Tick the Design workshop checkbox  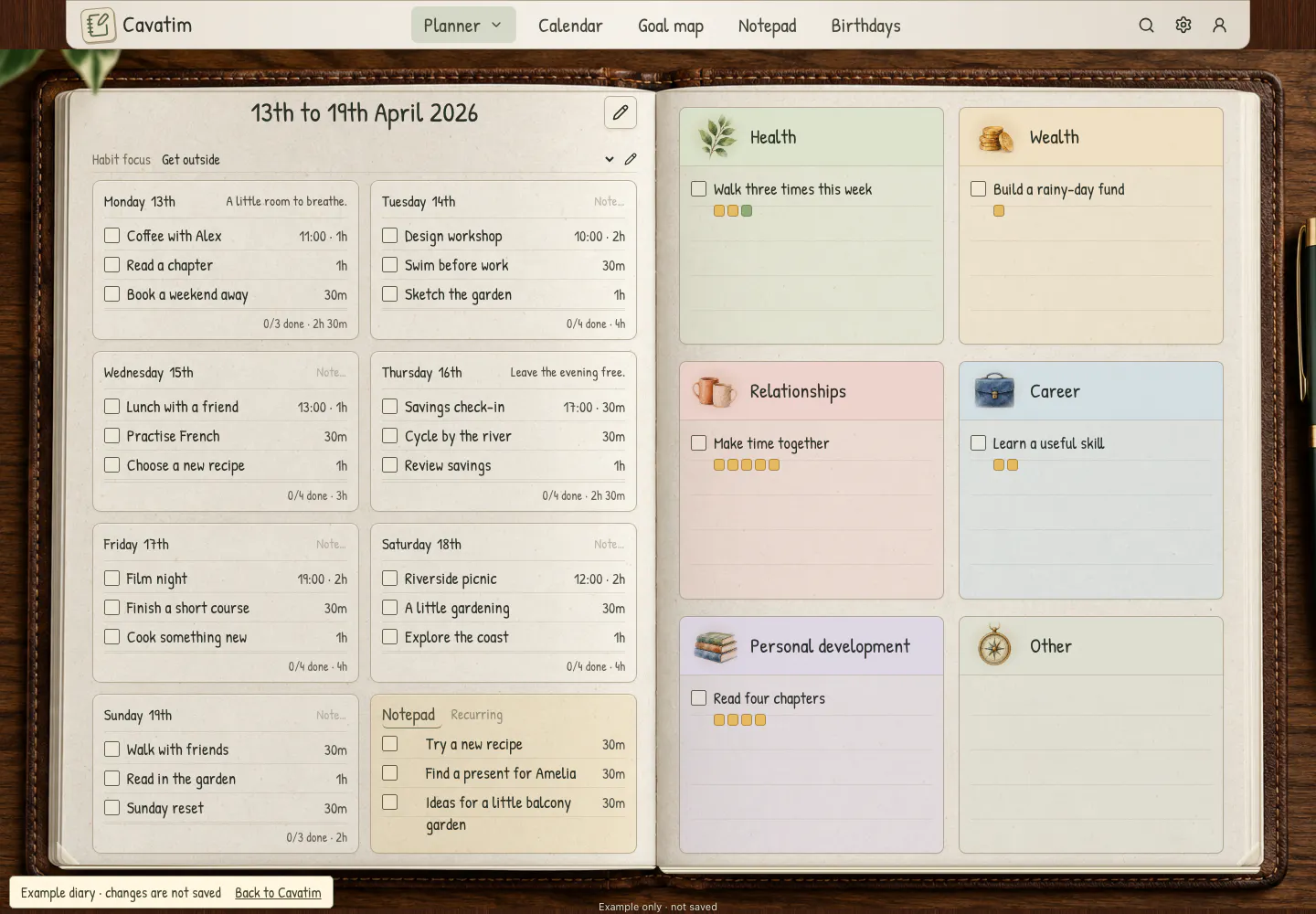coord(390,236)
